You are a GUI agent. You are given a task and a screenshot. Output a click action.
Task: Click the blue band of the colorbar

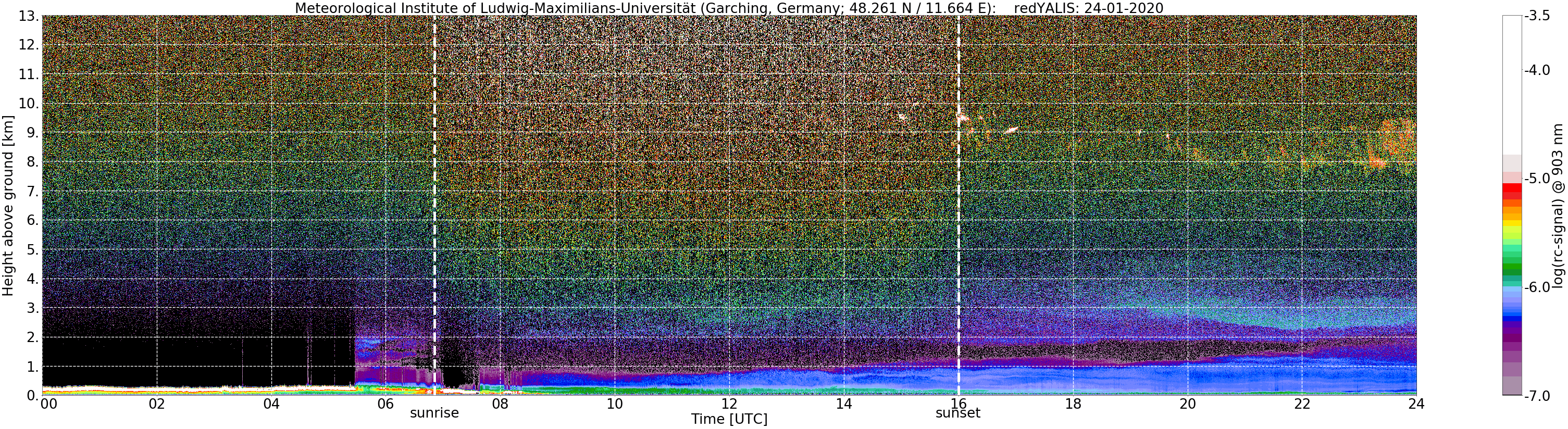tap(1512, 304)
